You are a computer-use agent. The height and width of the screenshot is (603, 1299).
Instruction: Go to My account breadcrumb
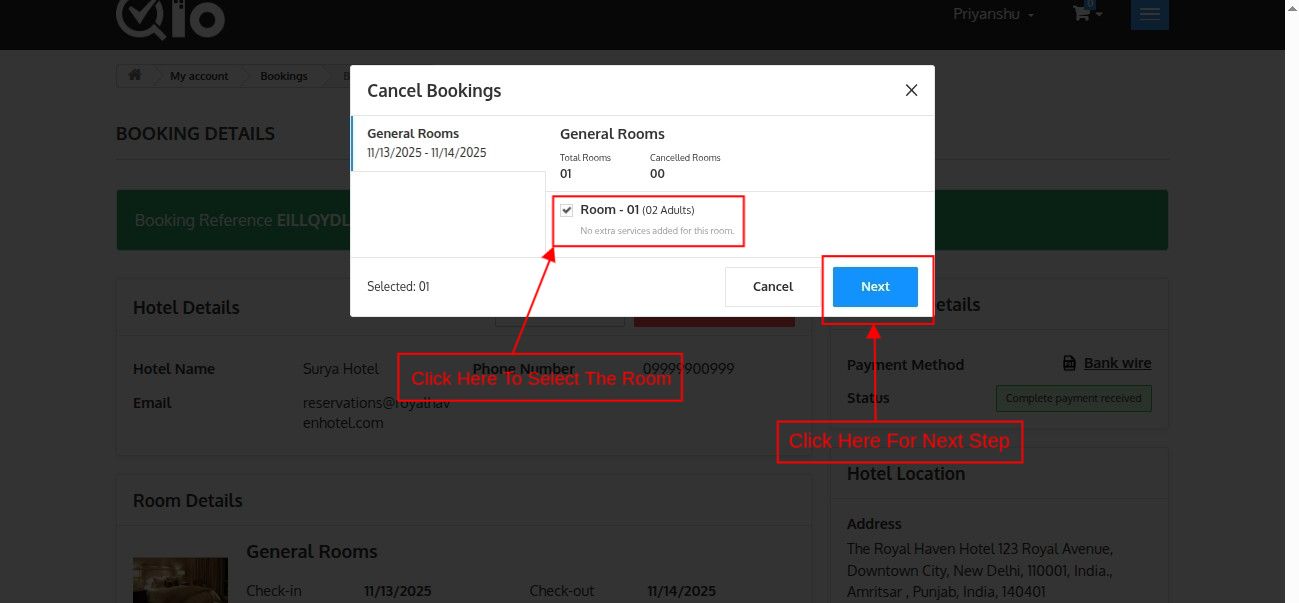(199, 76)
